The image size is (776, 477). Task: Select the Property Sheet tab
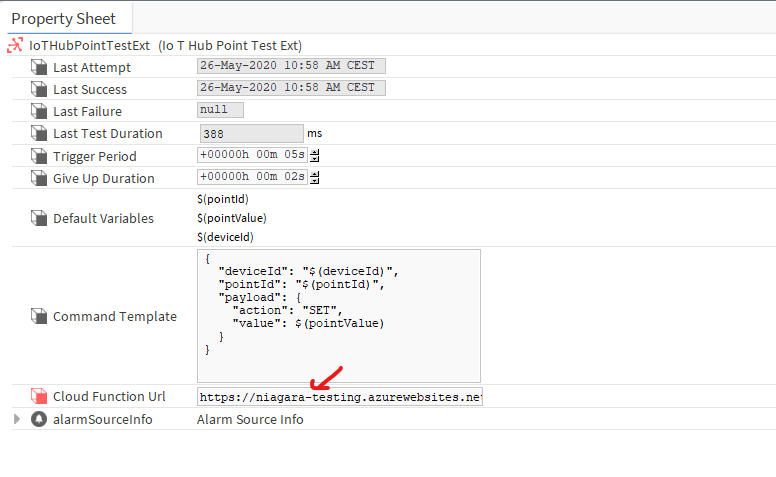[64, 18]
